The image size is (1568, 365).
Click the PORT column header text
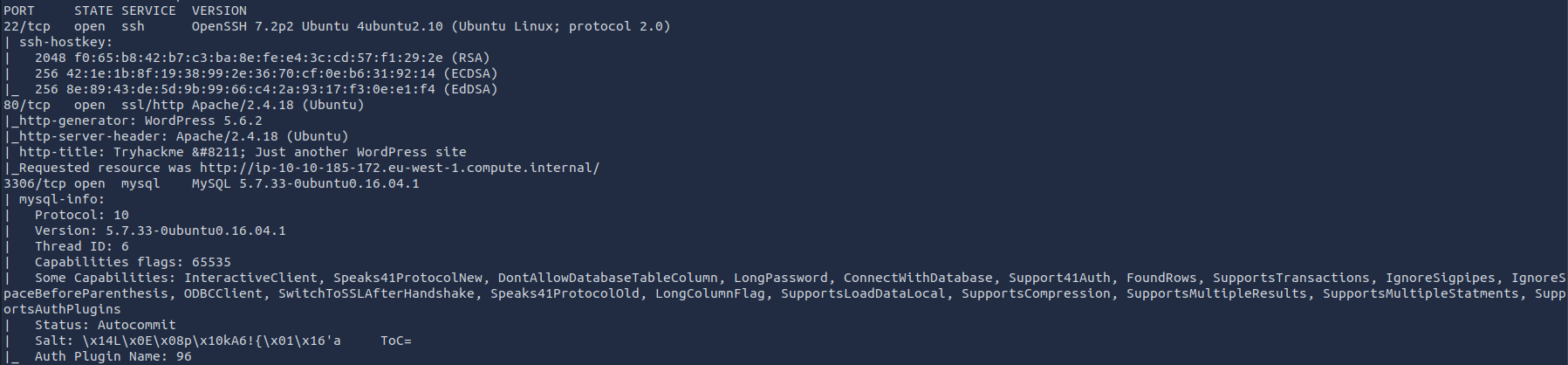coord(19,10)
